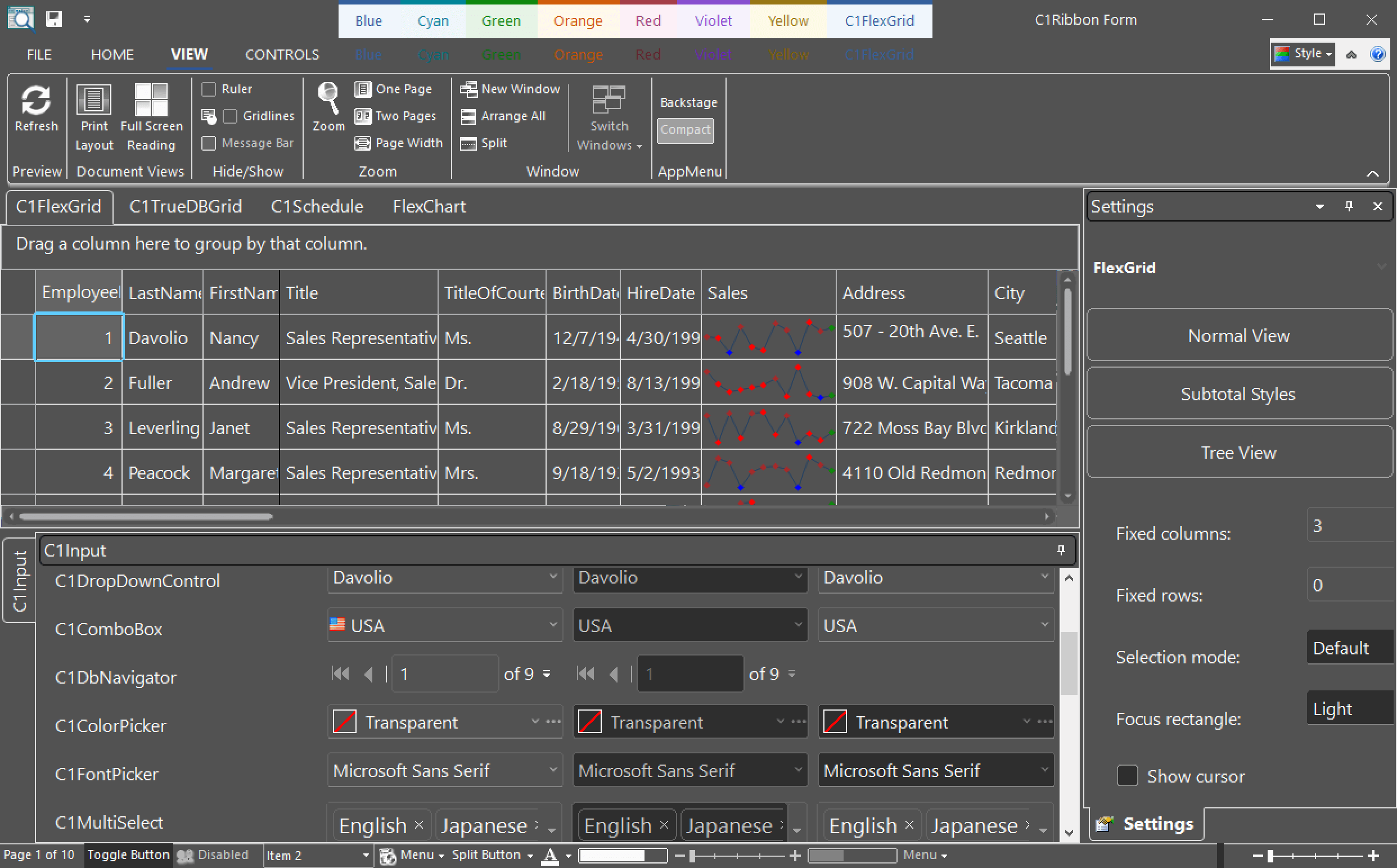This screenshot has width=1397, height=868.
Task: Toggle the Message Bar checkbox
Action: [x=209, y=143]
